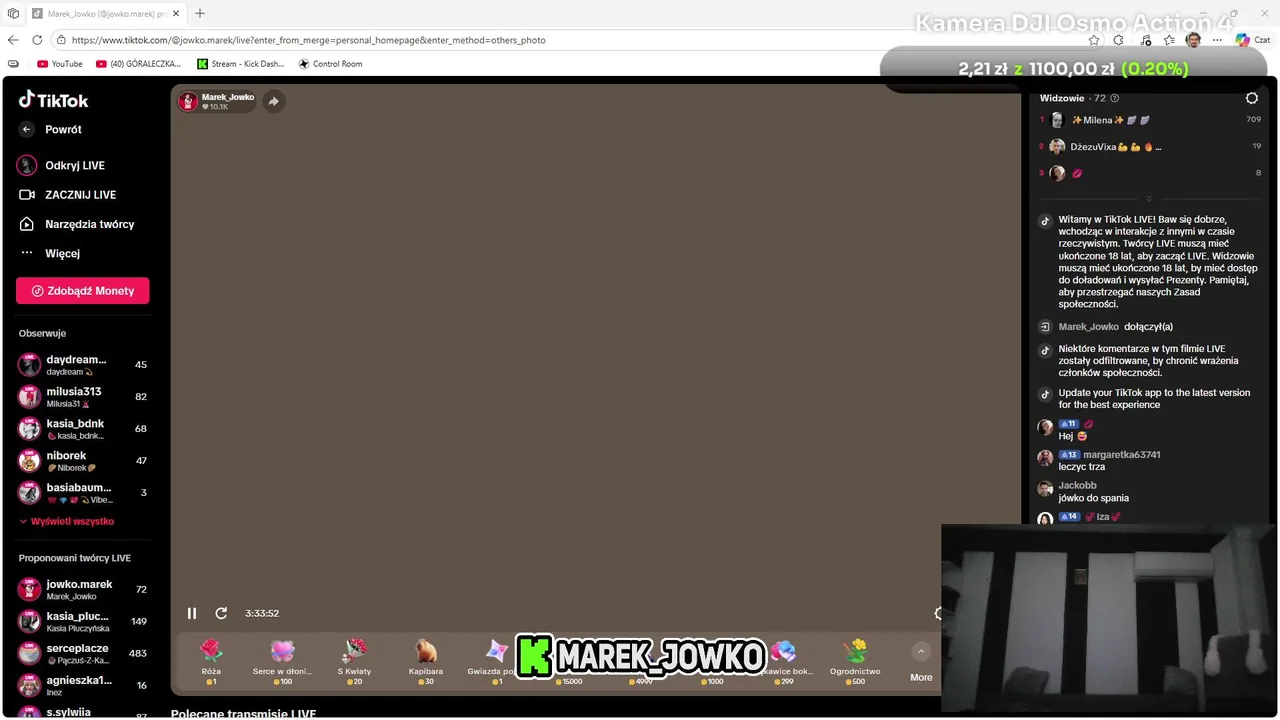Click margaretka63741 username in chat
Viewport: 1280px width, 720px height.
[1122, 455]
